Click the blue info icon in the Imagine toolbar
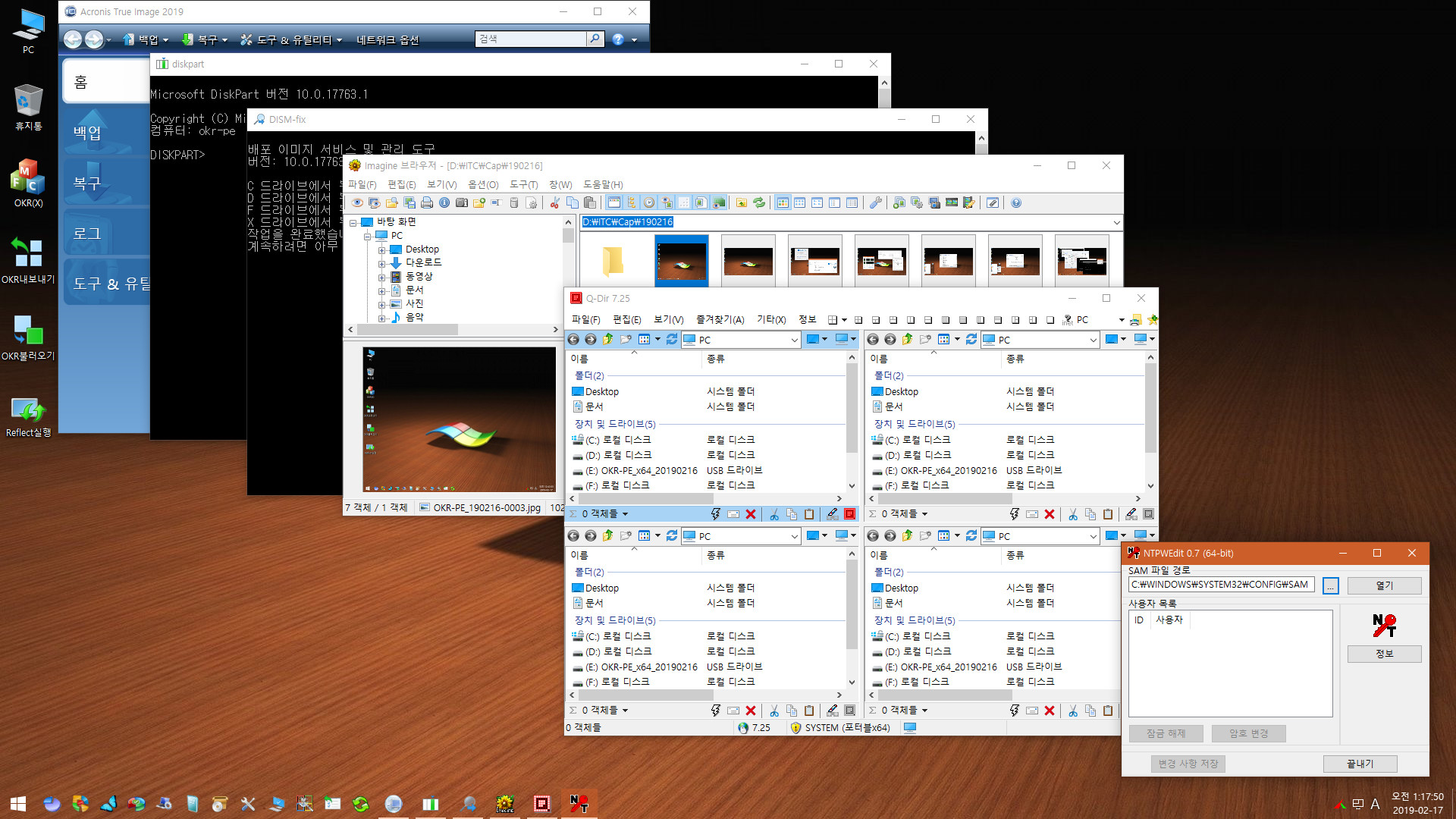This screenshot has height=819, width=1456. [x=444, y=203]
